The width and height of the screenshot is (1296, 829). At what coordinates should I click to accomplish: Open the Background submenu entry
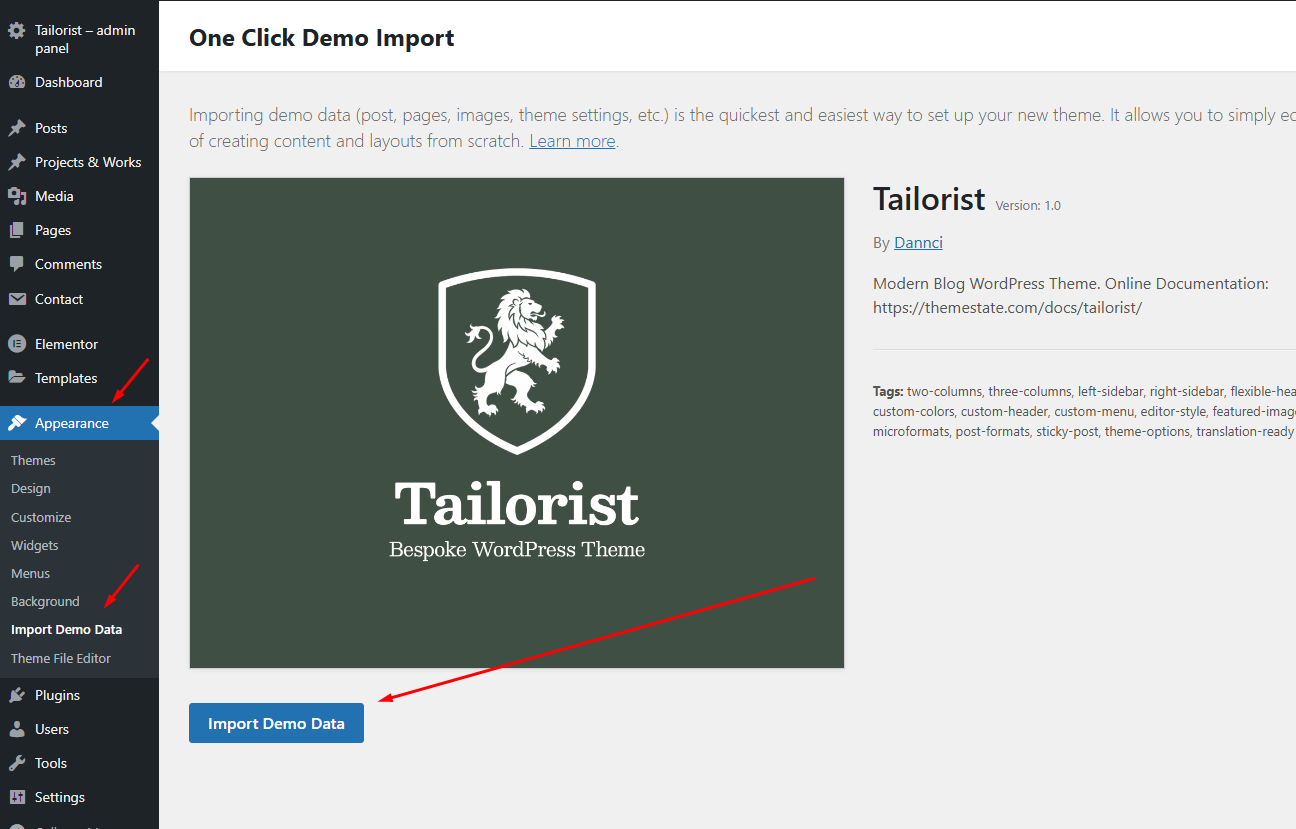[x=45, y=601]
